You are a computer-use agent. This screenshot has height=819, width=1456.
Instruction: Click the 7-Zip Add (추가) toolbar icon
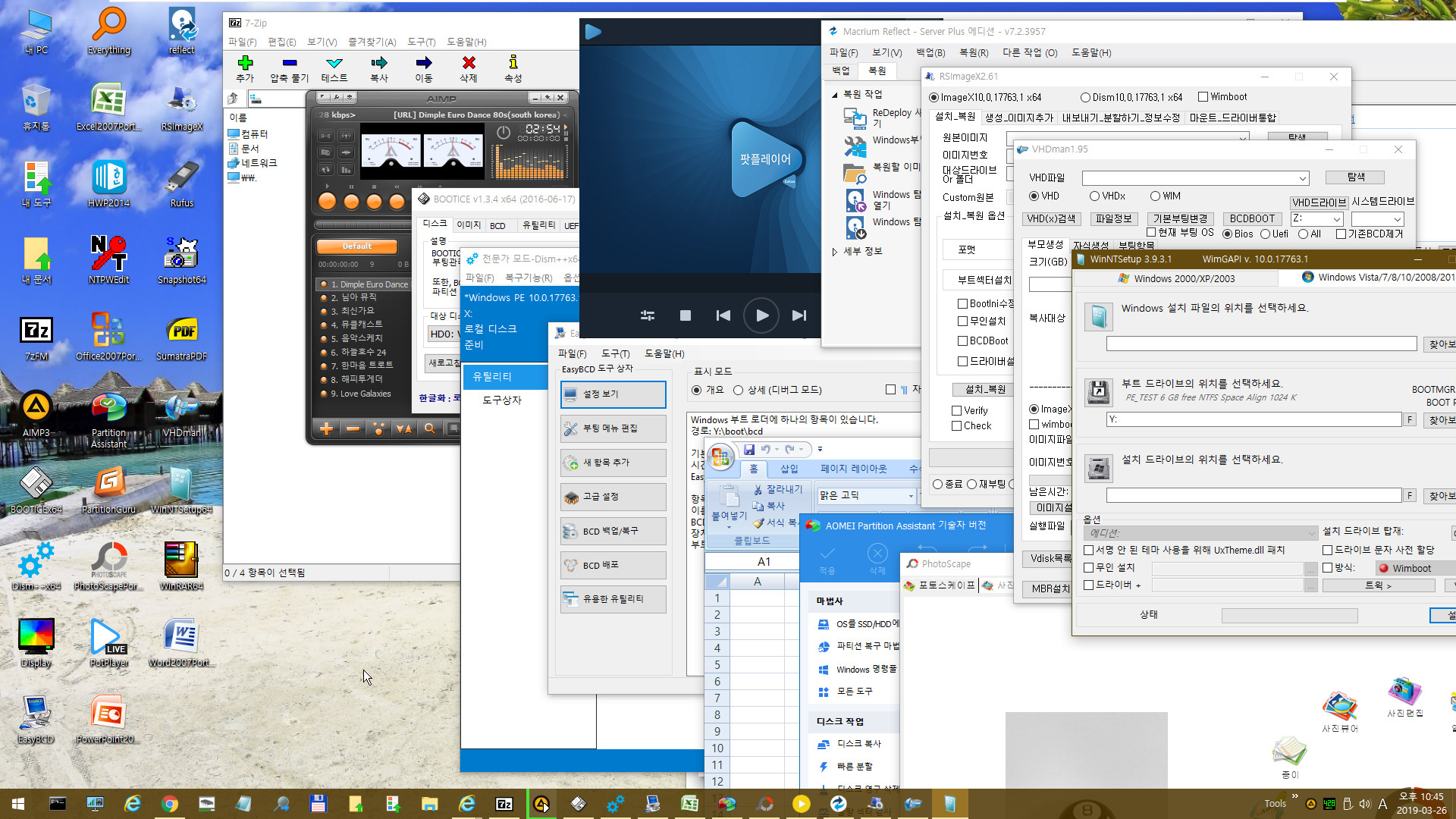point(244,63)
